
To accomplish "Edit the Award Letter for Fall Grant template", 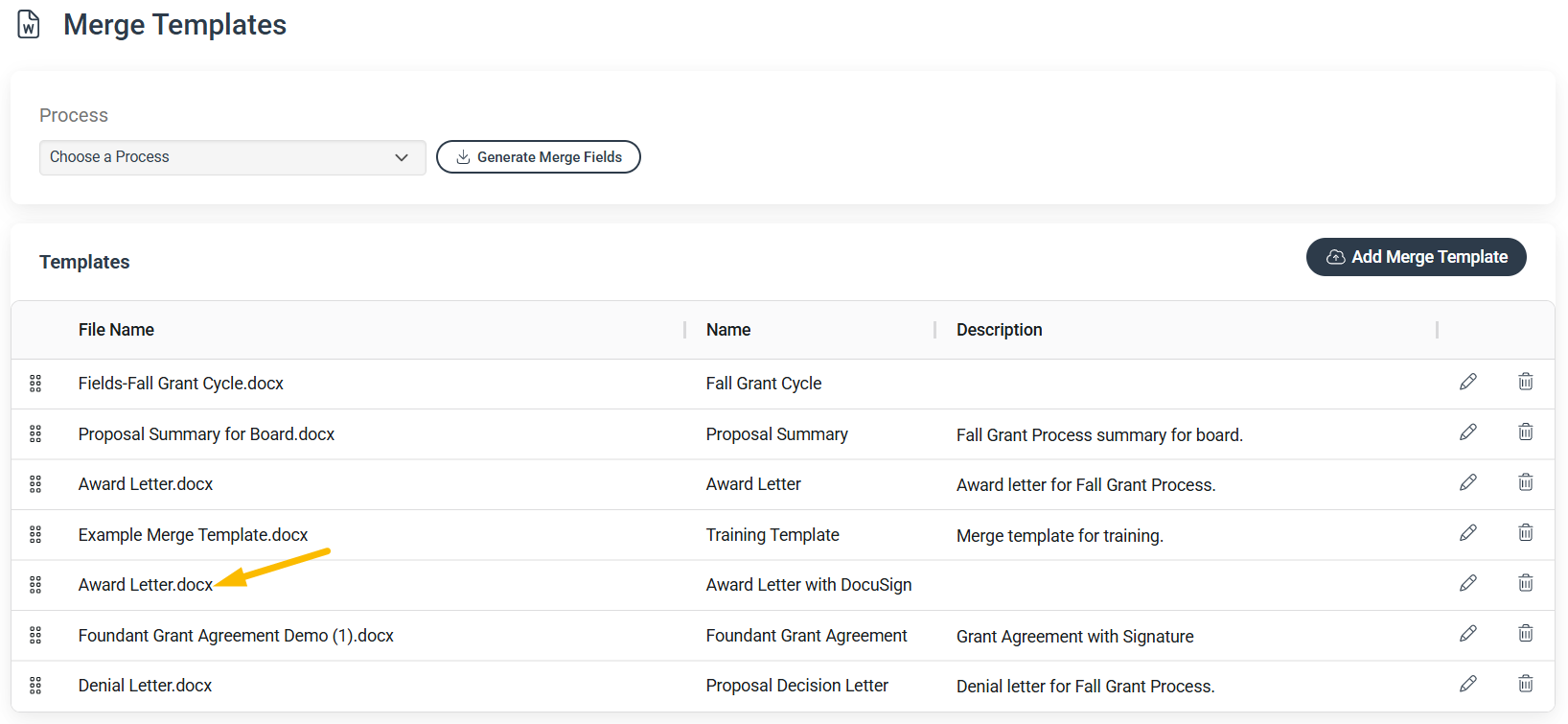I will (x=1467, y=482).
